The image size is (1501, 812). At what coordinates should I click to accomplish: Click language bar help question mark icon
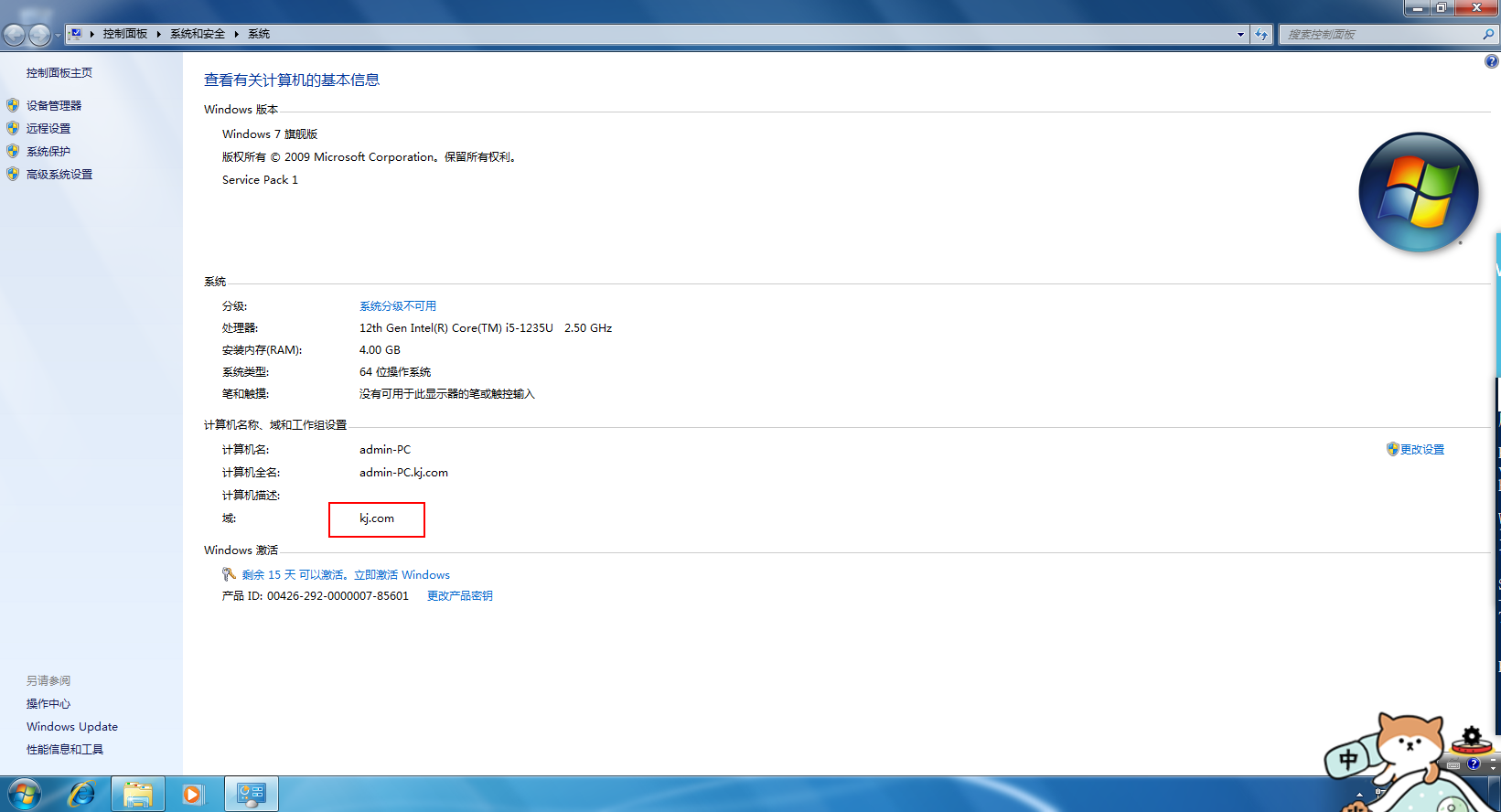pyautogui.click(x=1474, y=764)
